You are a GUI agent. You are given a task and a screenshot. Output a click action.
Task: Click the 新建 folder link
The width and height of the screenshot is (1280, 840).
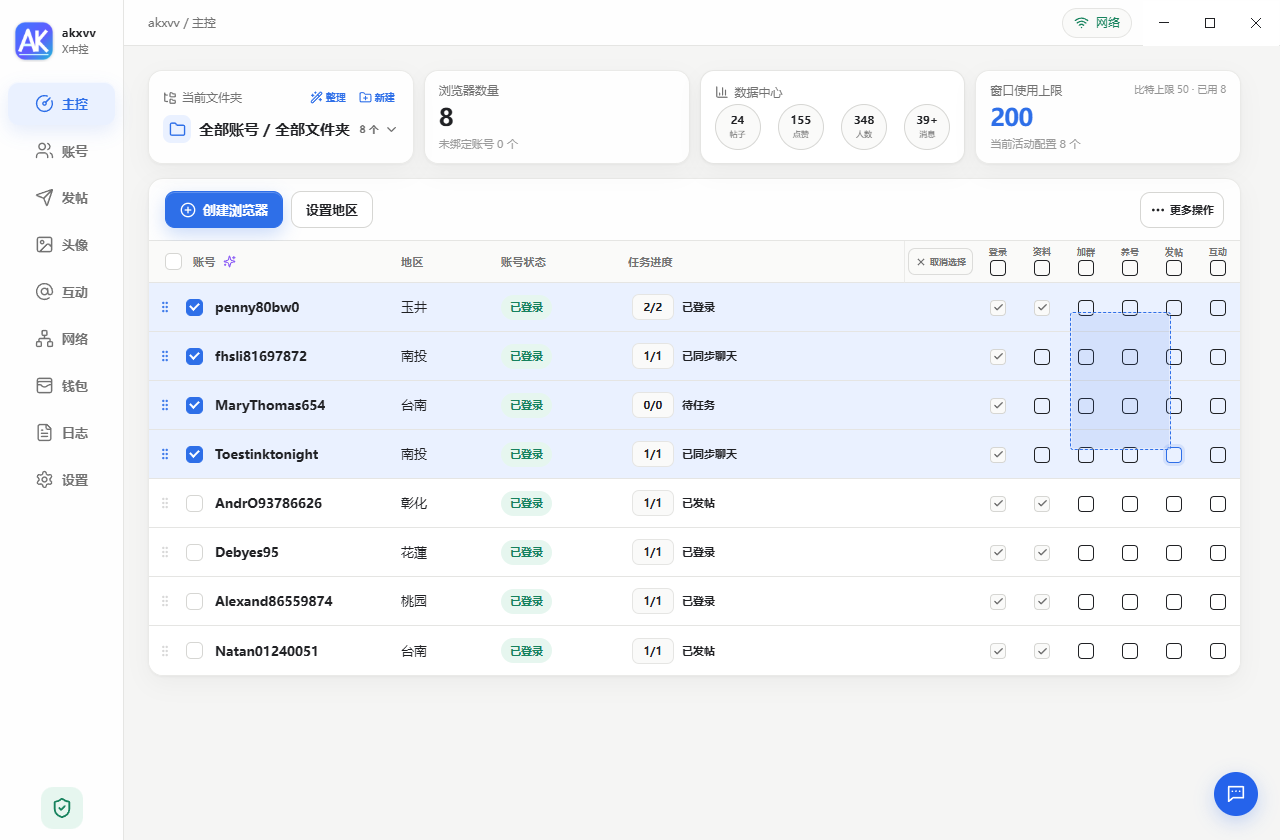click(377, 98)
